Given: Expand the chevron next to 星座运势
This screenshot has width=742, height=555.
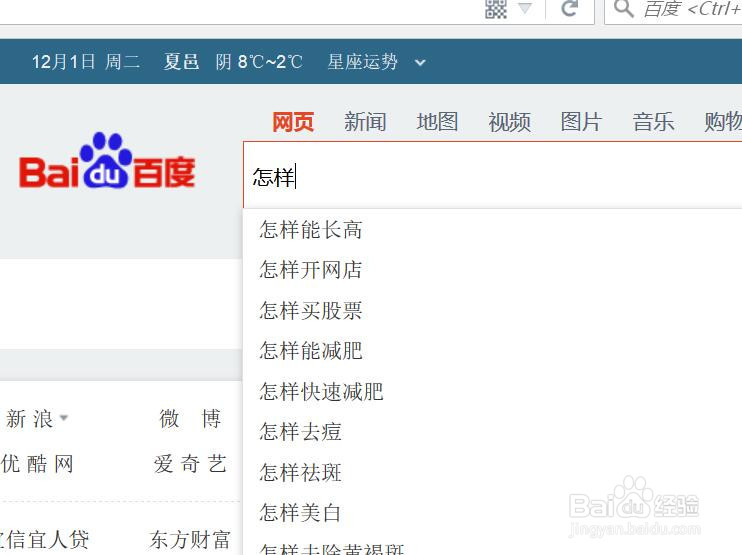Looking at the screenshot, I should click(x=420, y=62).
